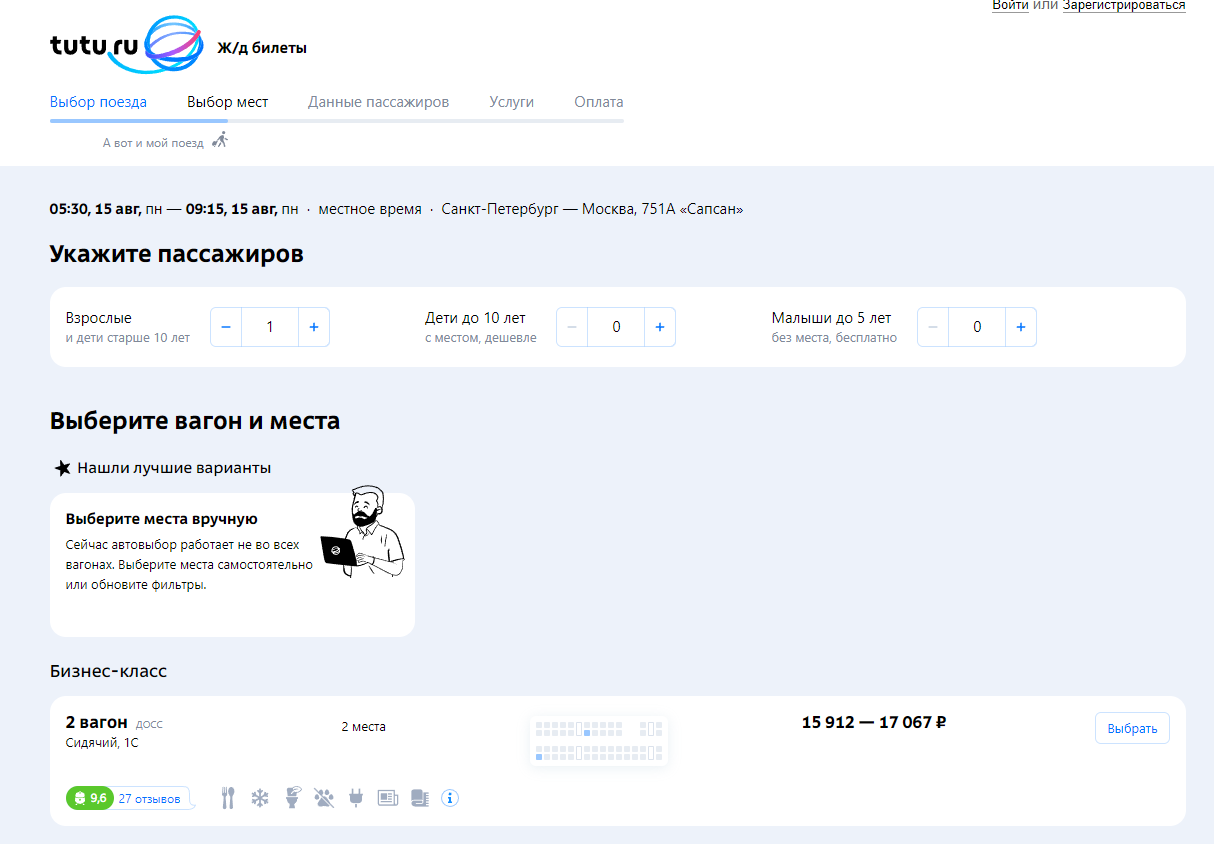Open the 27 отзывов reviews link
Viewport: 1214px width, 844px height.
[x=149, y=799]
